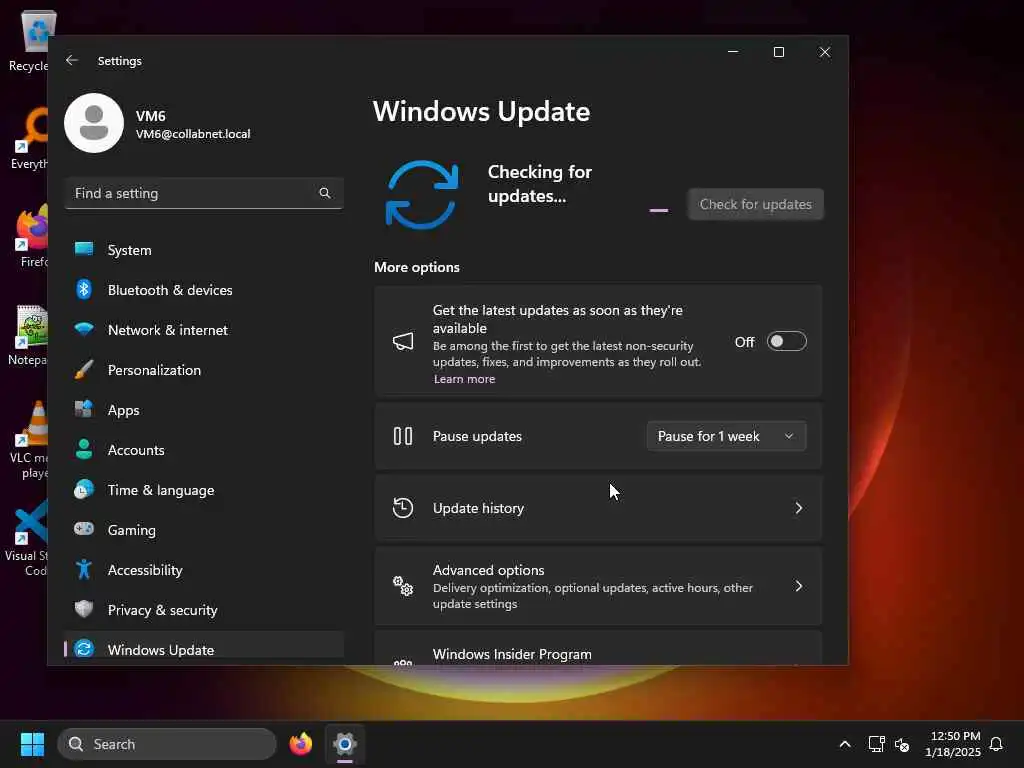Click the More options heading text
Viewport: 1024px width, 768px height.
click(x=417, y=267)
